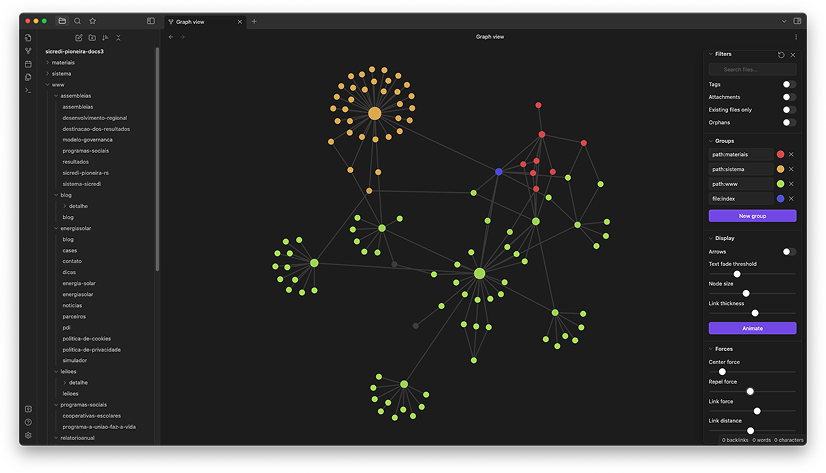Turn on the Orphans toggle

point(789,122)
